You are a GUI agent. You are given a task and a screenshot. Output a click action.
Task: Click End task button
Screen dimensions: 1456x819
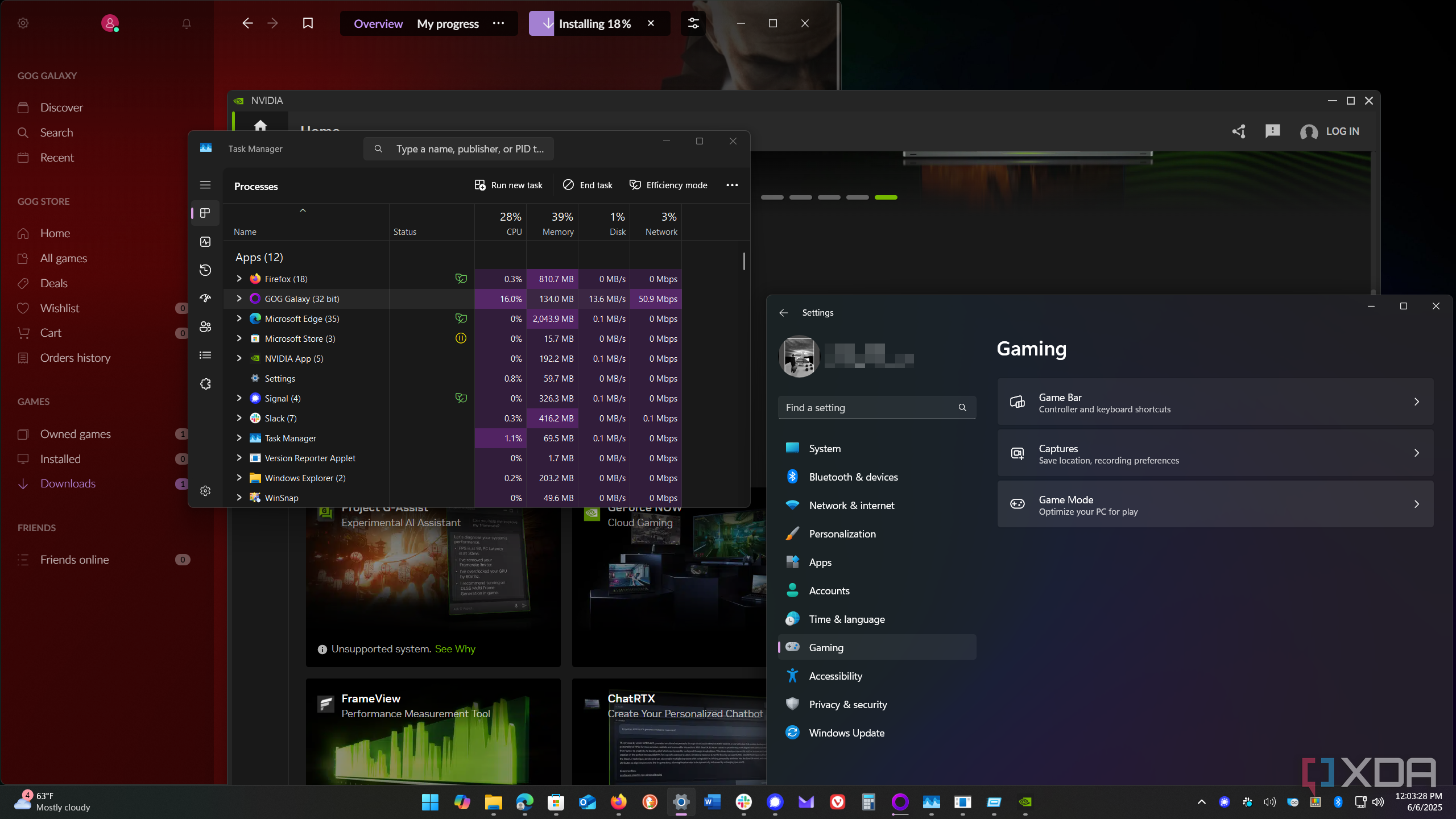click(x=588, y=185)
